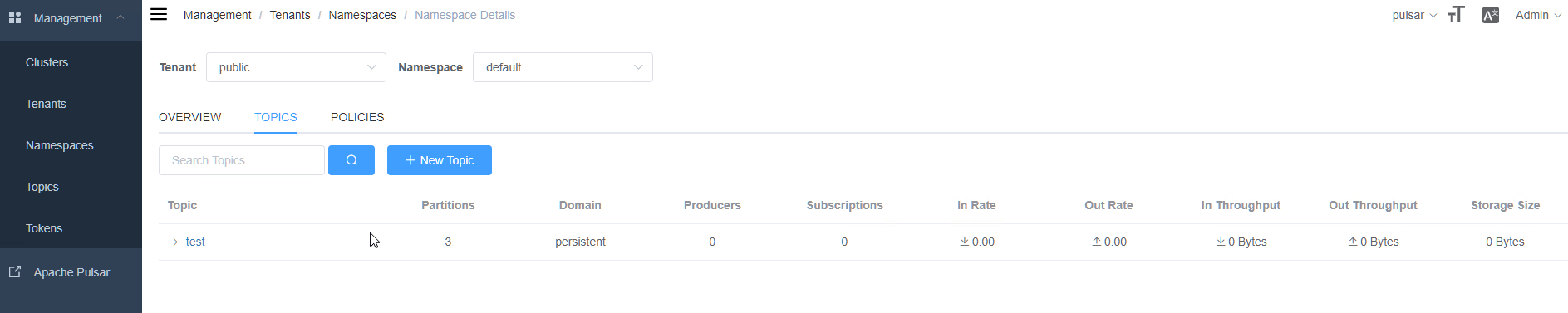
Task: Toggle the hamburger sidebar menu icon
Action: point(159,14)
